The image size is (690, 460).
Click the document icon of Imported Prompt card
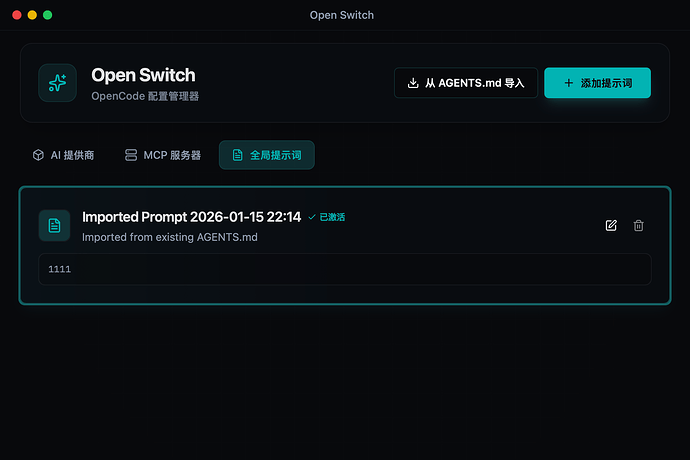point(55,225)
